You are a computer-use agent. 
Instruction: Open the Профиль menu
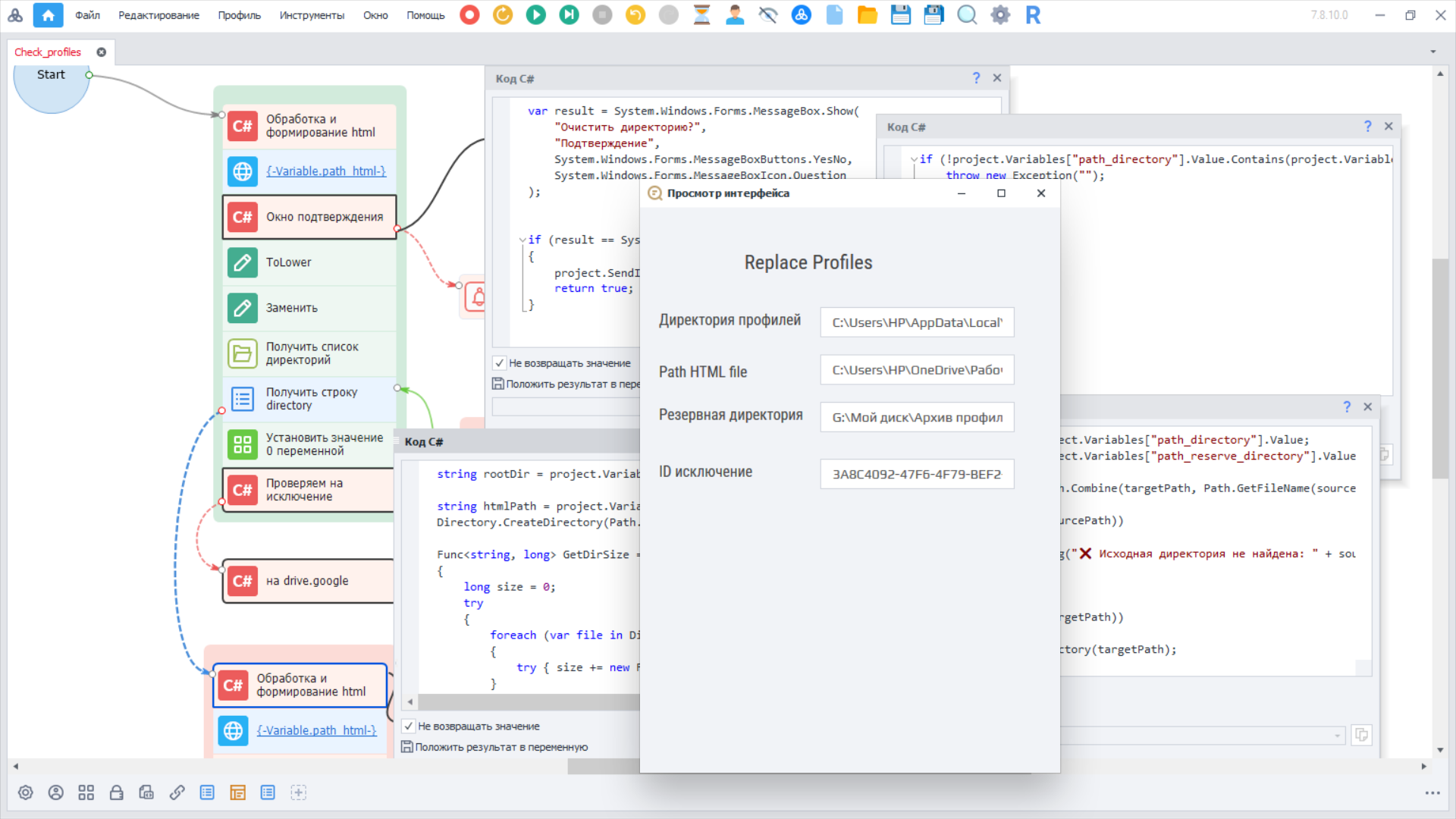239,15
